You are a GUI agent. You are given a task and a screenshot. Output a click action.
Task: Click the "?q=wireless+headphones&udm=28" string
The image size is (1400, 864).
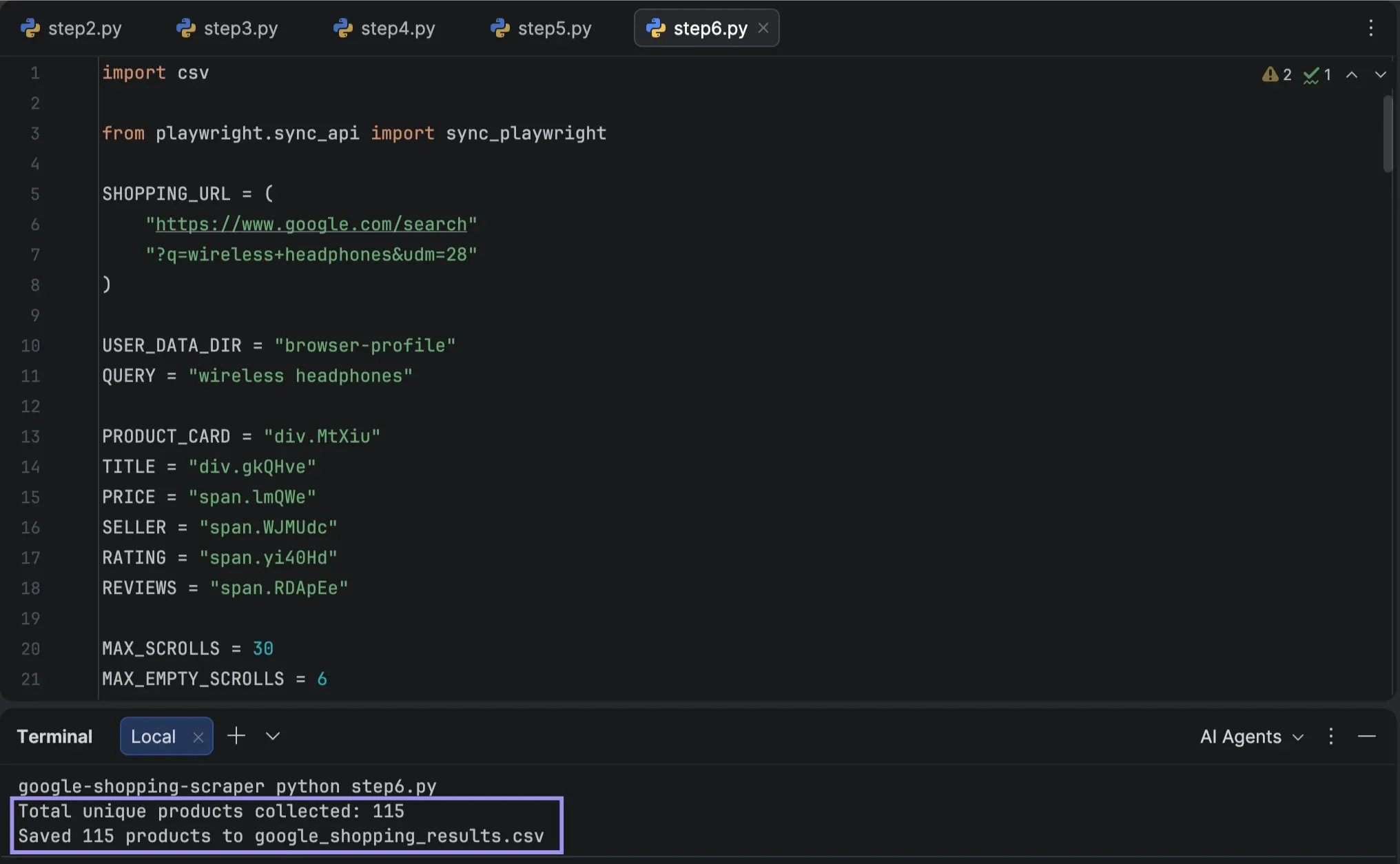[x=311, y=255]
